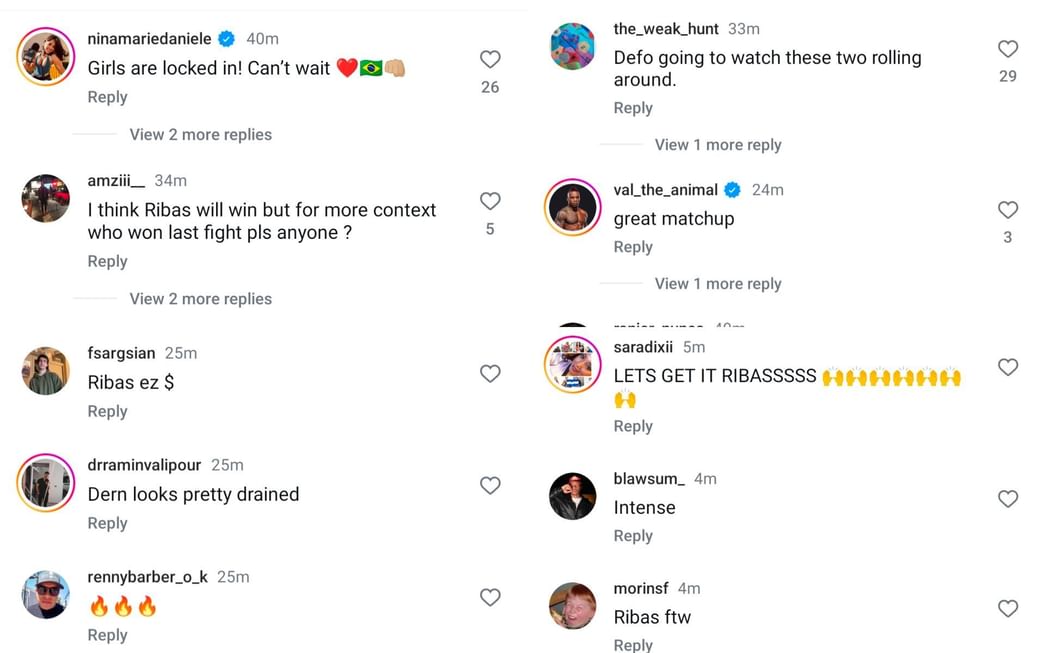Like the "Dern looks pretty drained" comment

(490, 485)
